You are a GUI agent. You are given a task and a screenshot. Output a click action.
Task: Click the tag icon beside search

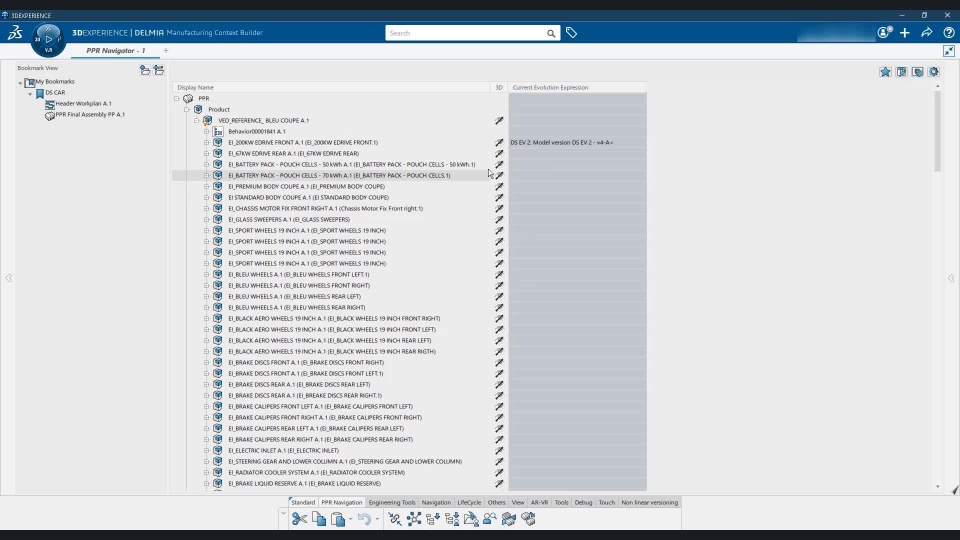click(x=571, y=33)
